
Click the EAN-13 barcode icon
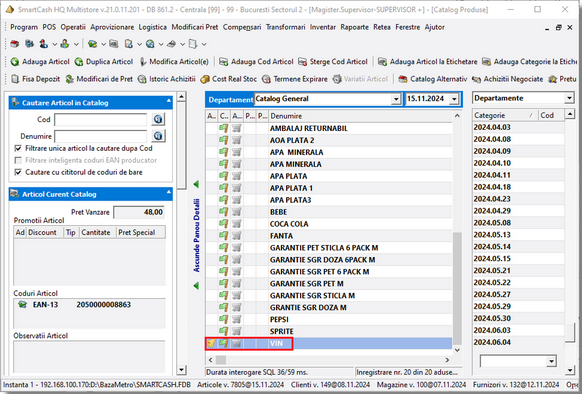click(x=23, y=305)
